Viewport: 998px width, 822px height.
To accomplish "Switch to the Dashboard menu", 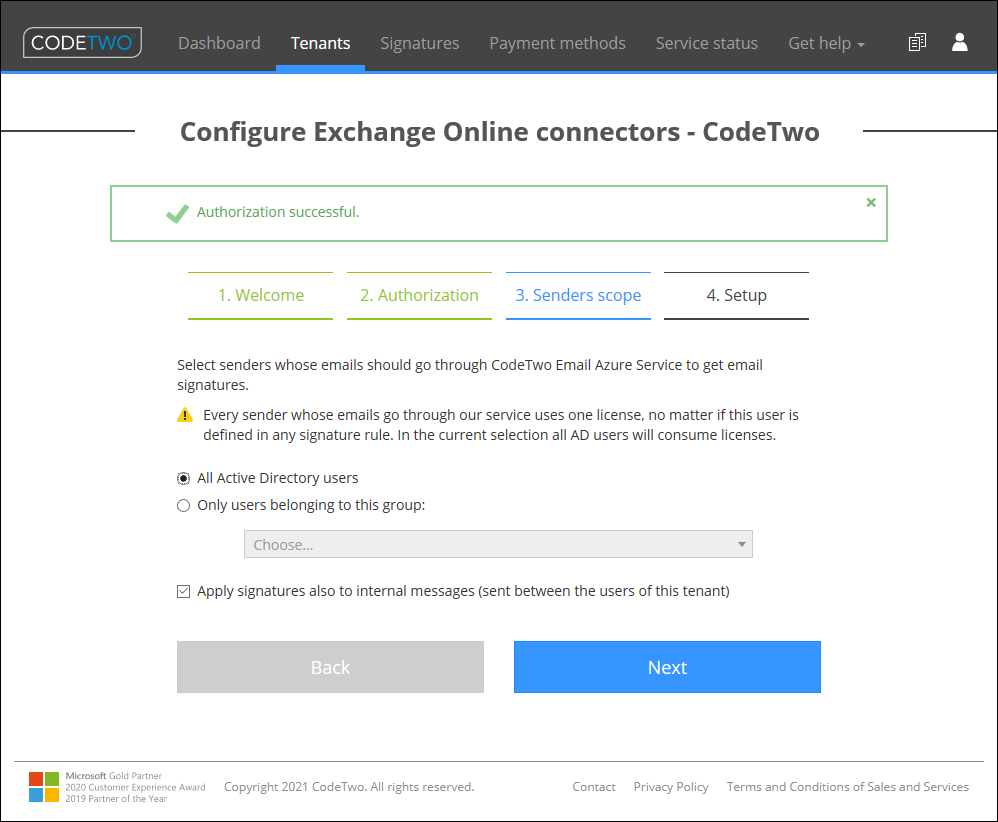I will pyautogui.click(x=219, y=42).
